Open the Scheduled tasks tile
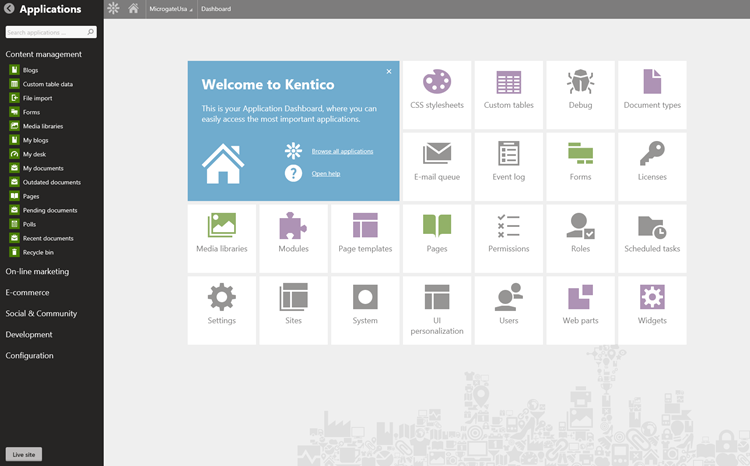Image resolution: width=750 pixels, height=466 pixels. (652, 238)
